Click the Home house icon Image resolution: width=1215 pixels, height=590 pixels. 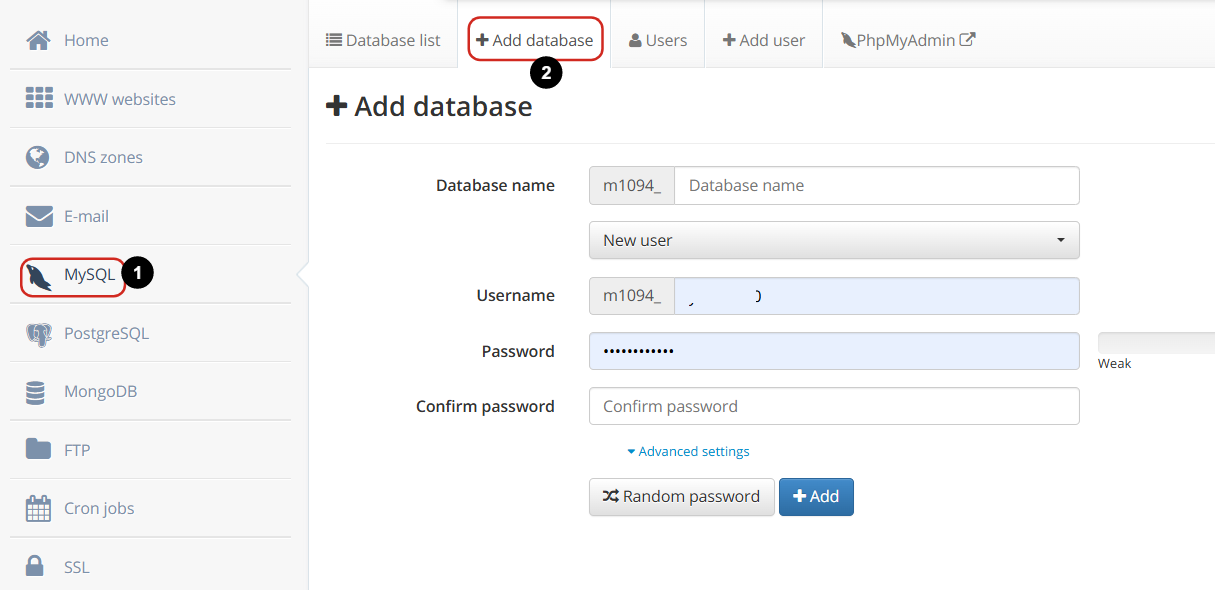pos(38,41)
